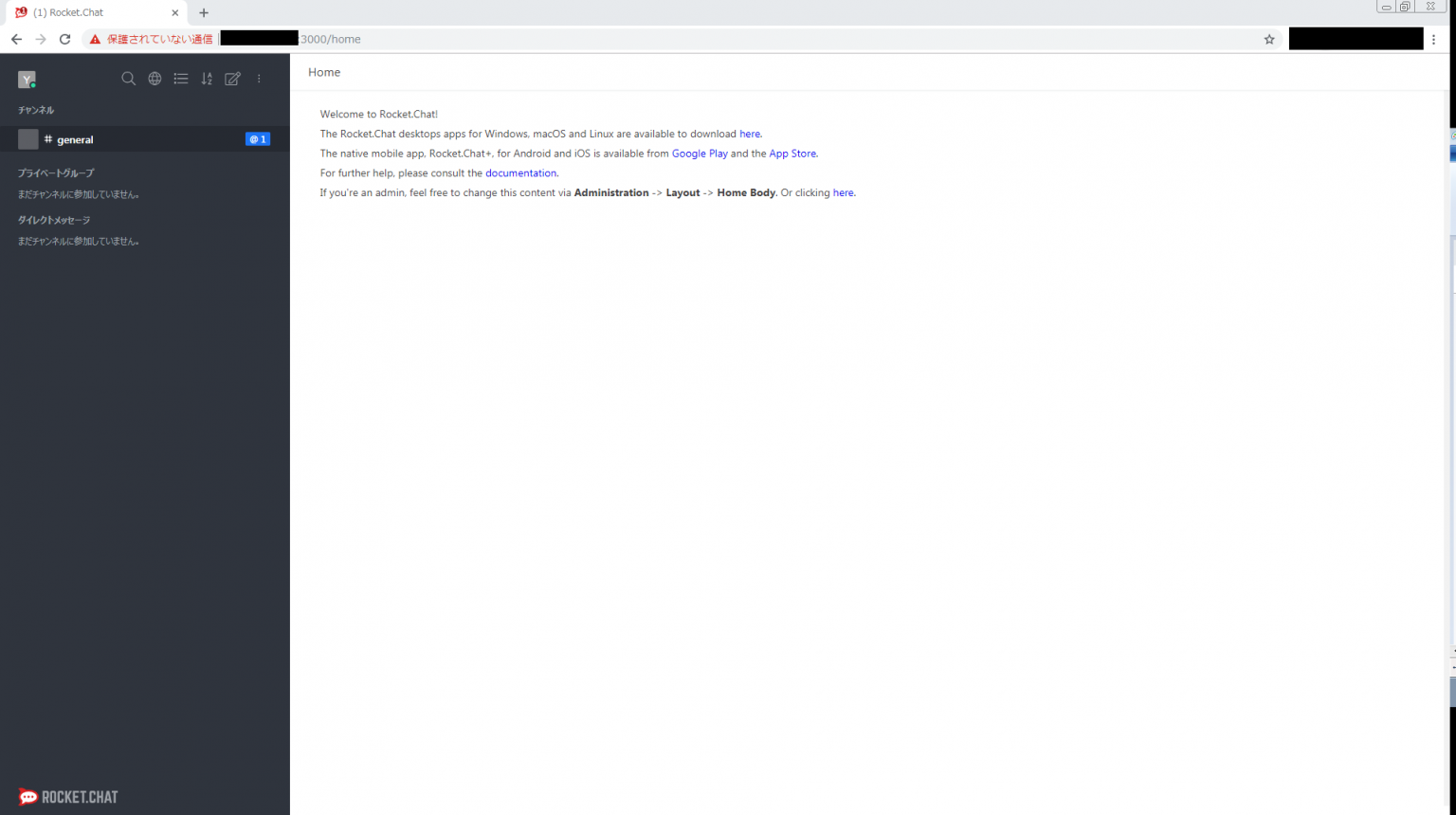Create a new channel with the pencil icon
The image size is (1456, 815).
click(x=232, y=79)
